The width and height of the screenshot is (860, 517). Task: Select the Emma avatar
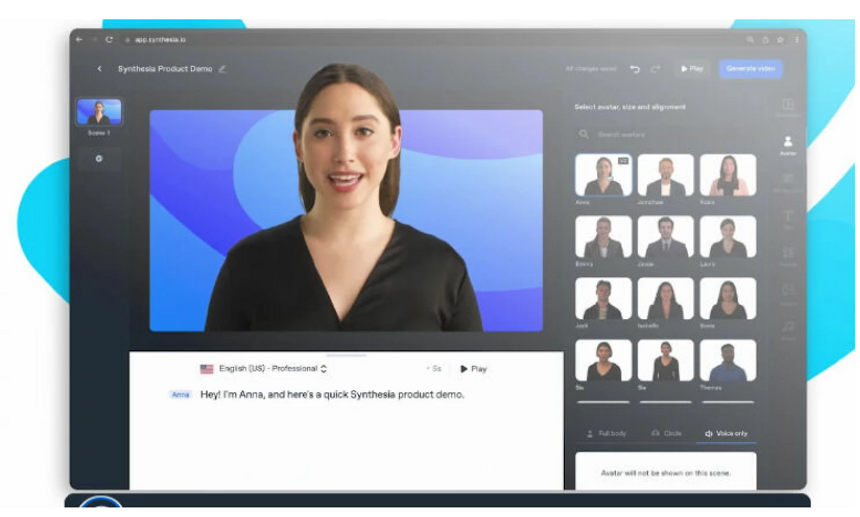(603, 237)
